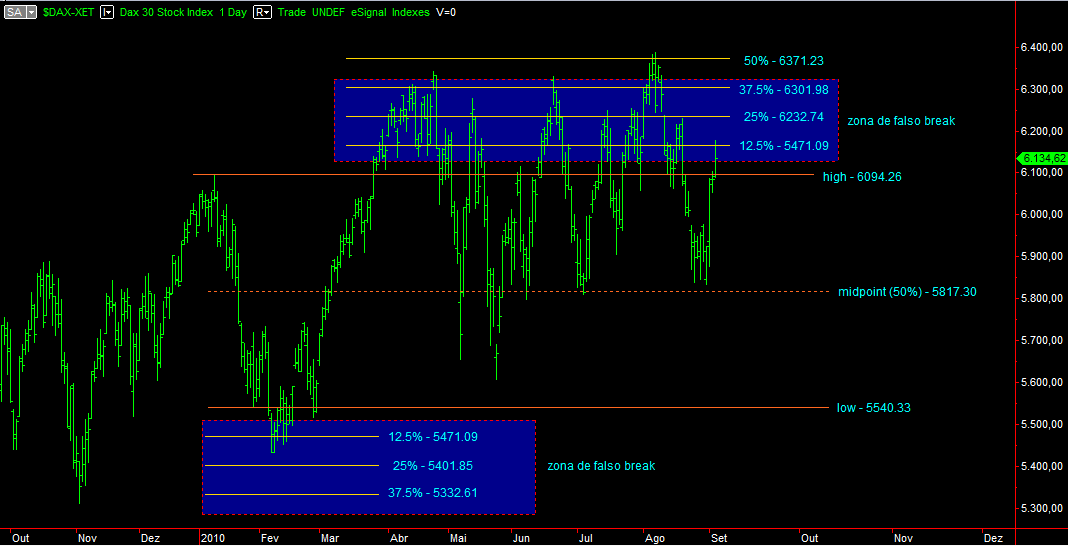The width and height of the screenshot is (1068, 546).
Task: Open the I interval dropdown
Action: tap(107, 12)
